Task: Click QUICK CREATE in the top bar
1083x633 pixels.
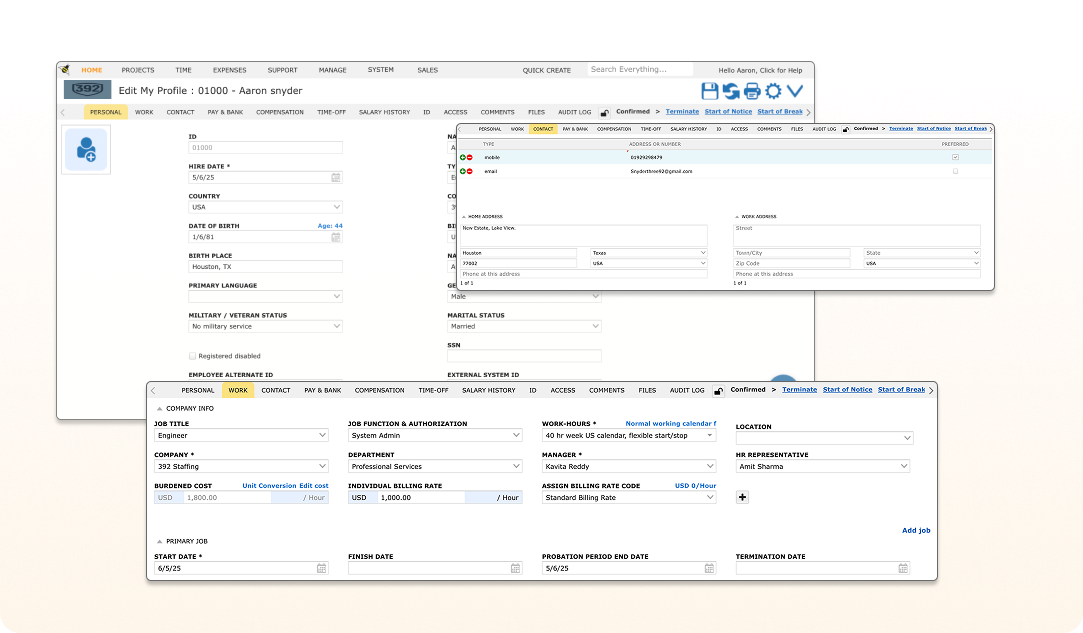Action: coord(546,70)
